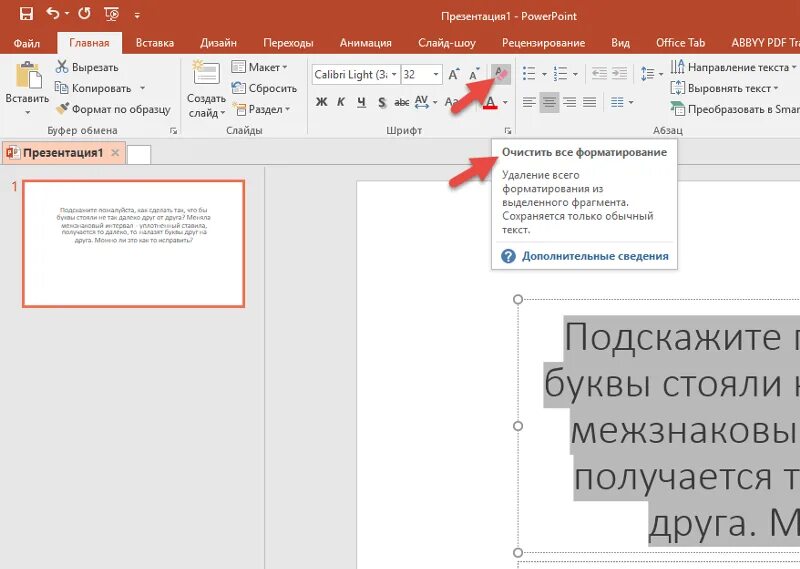800x569 pixels.
Task: Reset the slide with Сбросить
Action: tap(264, 88)
